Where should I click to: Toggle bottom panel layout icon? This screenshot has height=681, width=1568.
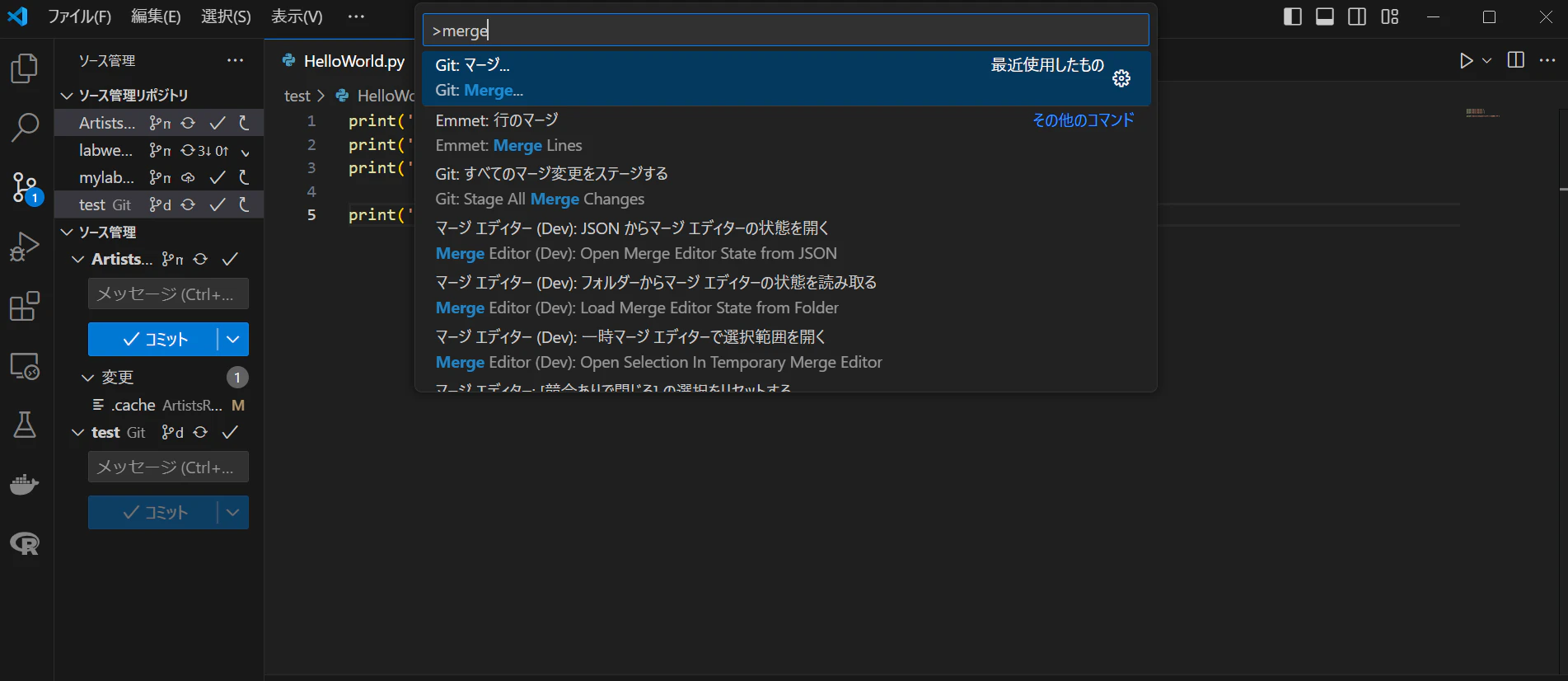pos(1325,16)
